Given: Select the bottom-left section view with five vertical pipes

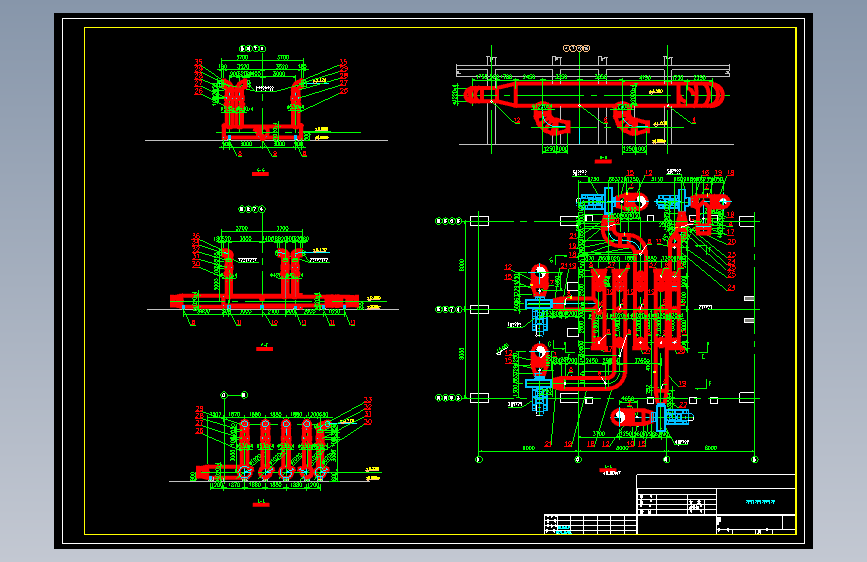Looking at the screenshot, I should [x=276, y=440].
